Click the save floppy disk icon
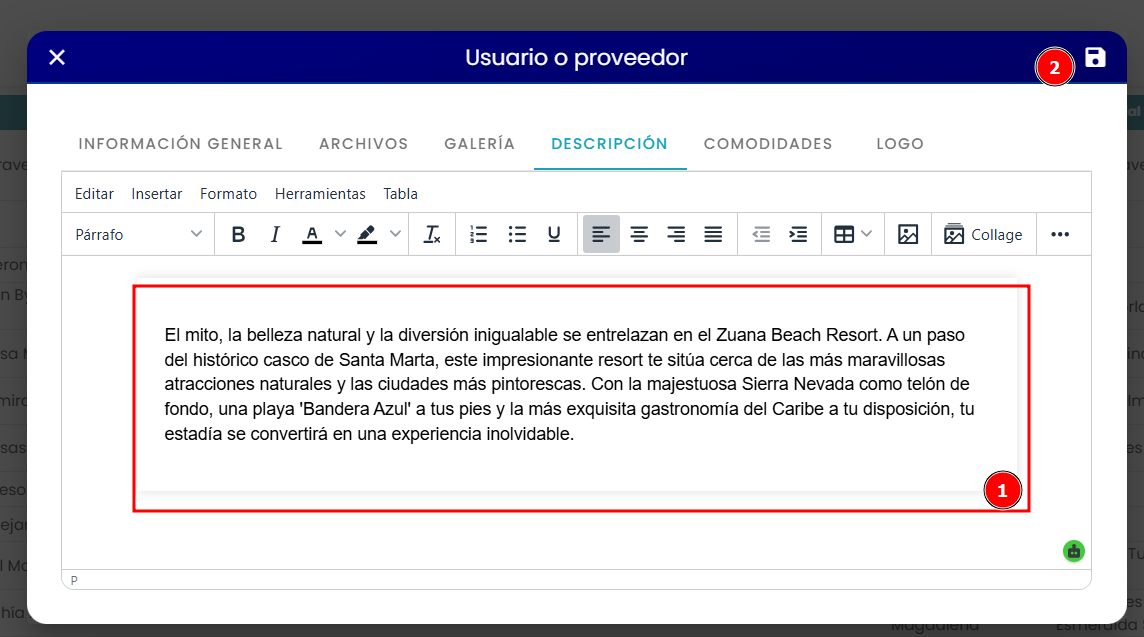This screenshot has width=1144, height=637. (x=1094, y=58)
